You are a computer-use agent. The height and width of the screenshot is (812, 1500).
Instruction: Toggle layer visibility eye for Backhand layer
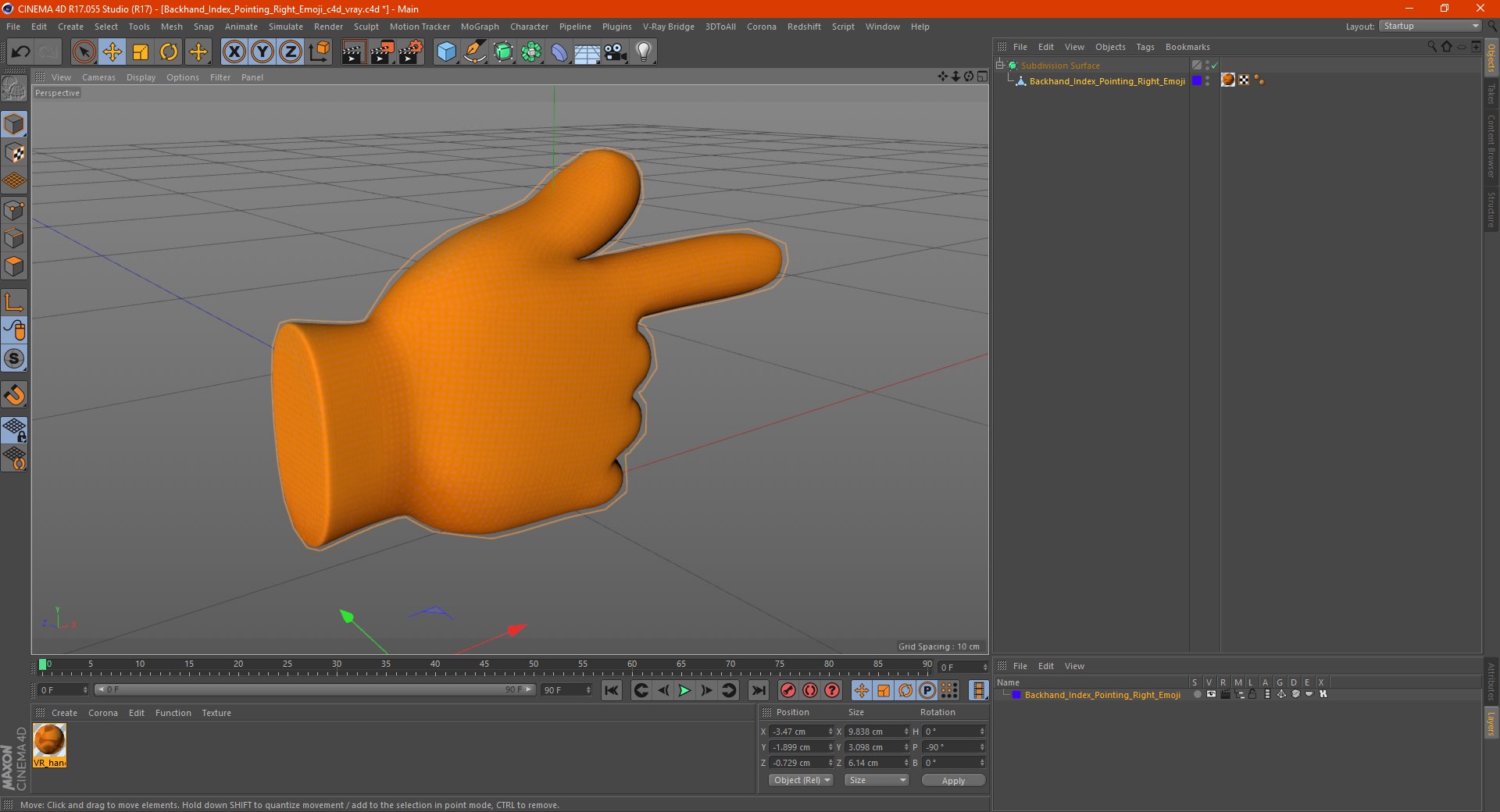[1210, 694]
